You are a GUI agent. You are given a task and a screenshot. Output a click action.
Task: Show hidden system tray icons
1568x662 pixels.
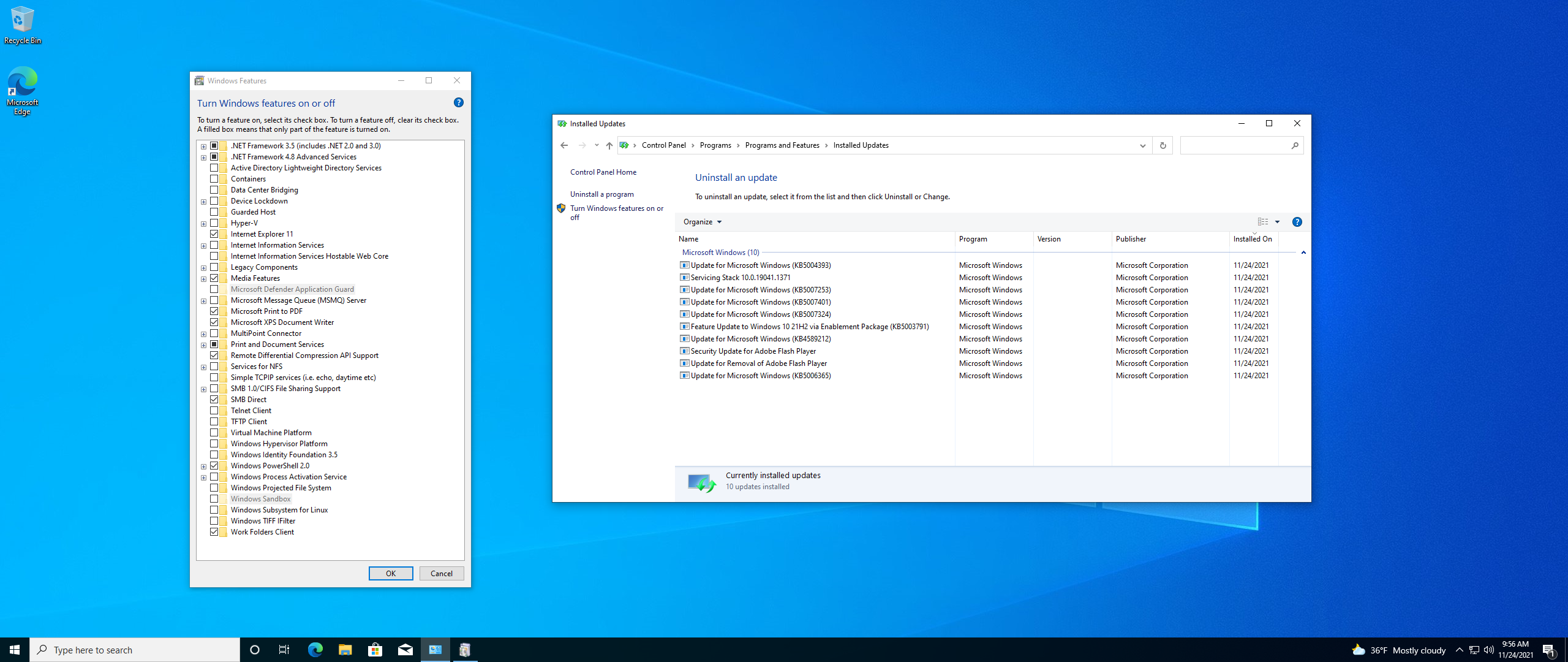(x=1460, y=650)
